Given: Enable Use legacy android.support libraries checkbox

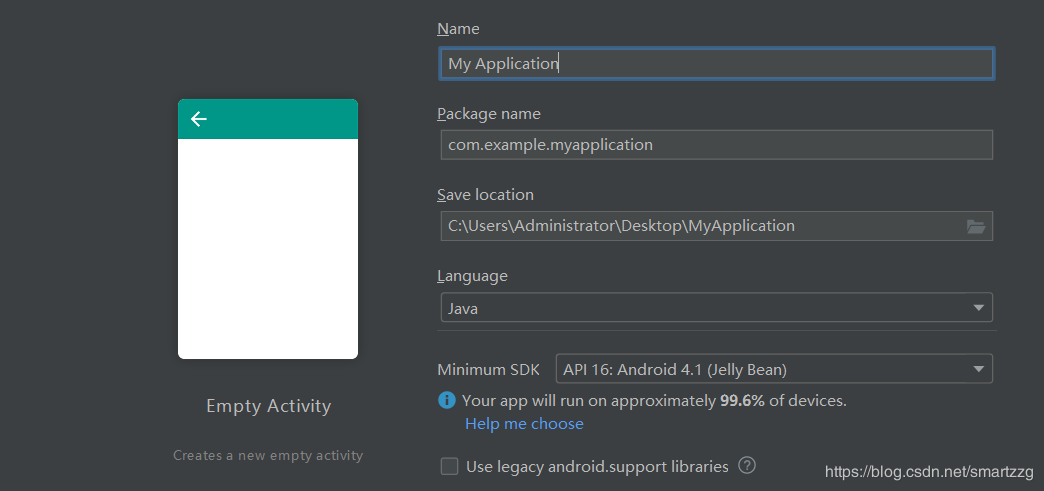Looking at the screenshot, I should point(450,466).
